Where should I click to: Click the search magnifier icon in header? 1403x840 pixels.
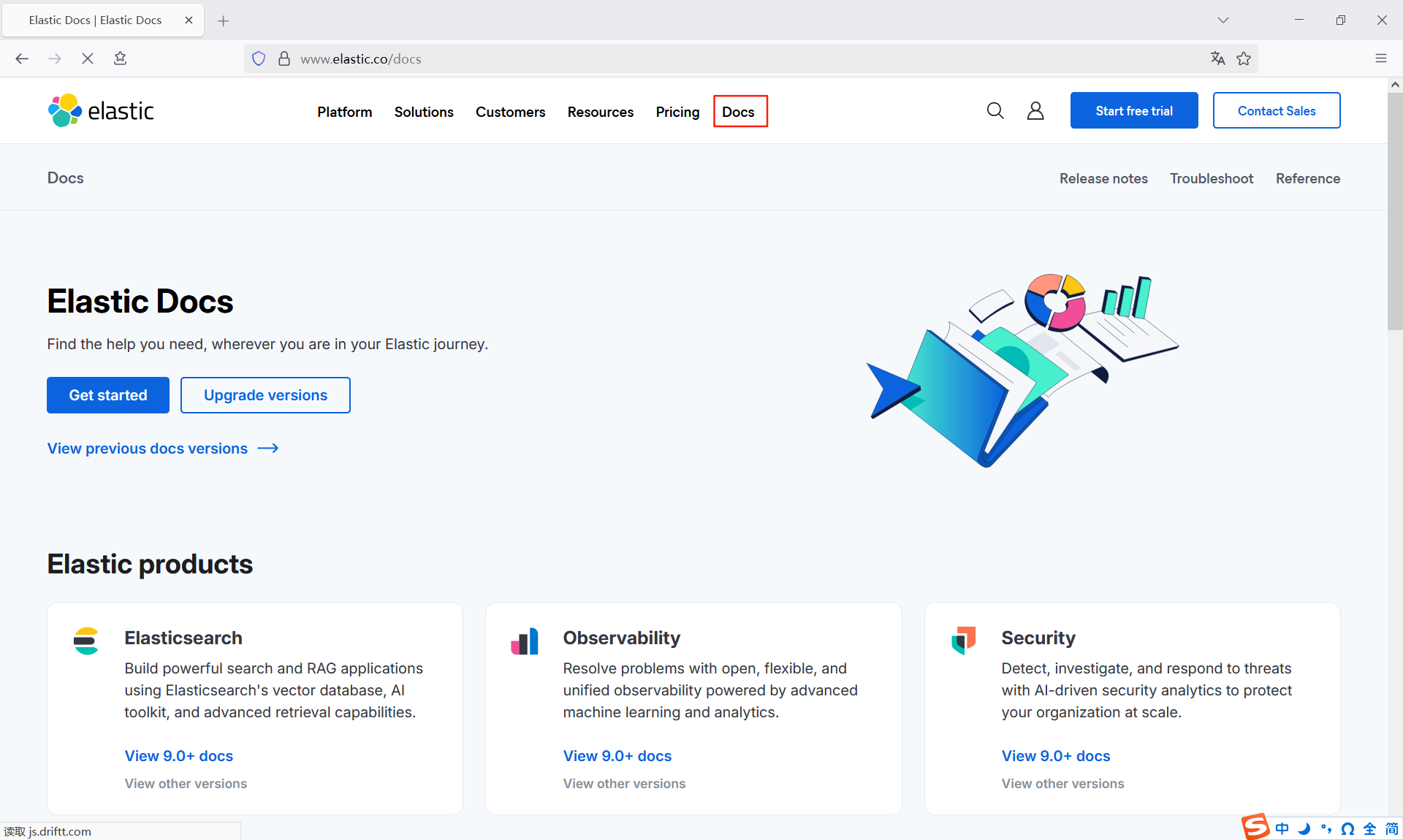pos(995,111)
